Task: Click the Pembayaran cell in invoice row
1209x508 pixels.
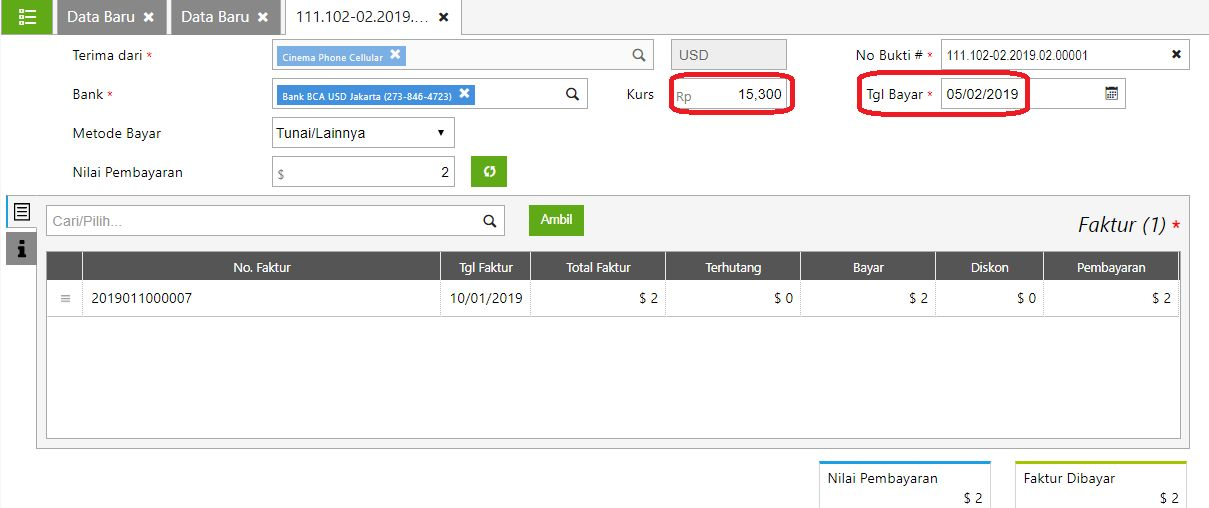Action: coord(1111,299)
